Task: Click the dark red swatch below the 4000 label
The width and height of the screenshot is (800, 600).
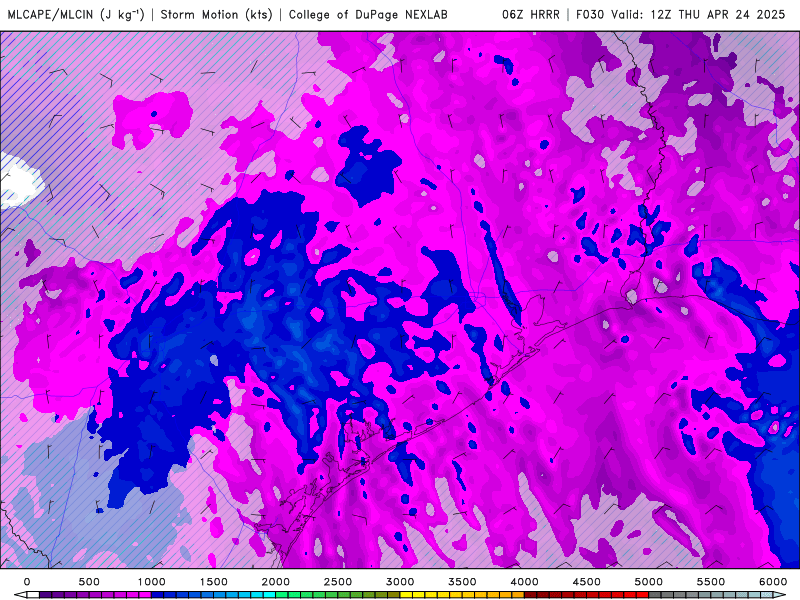Action: tap(531, 595)
